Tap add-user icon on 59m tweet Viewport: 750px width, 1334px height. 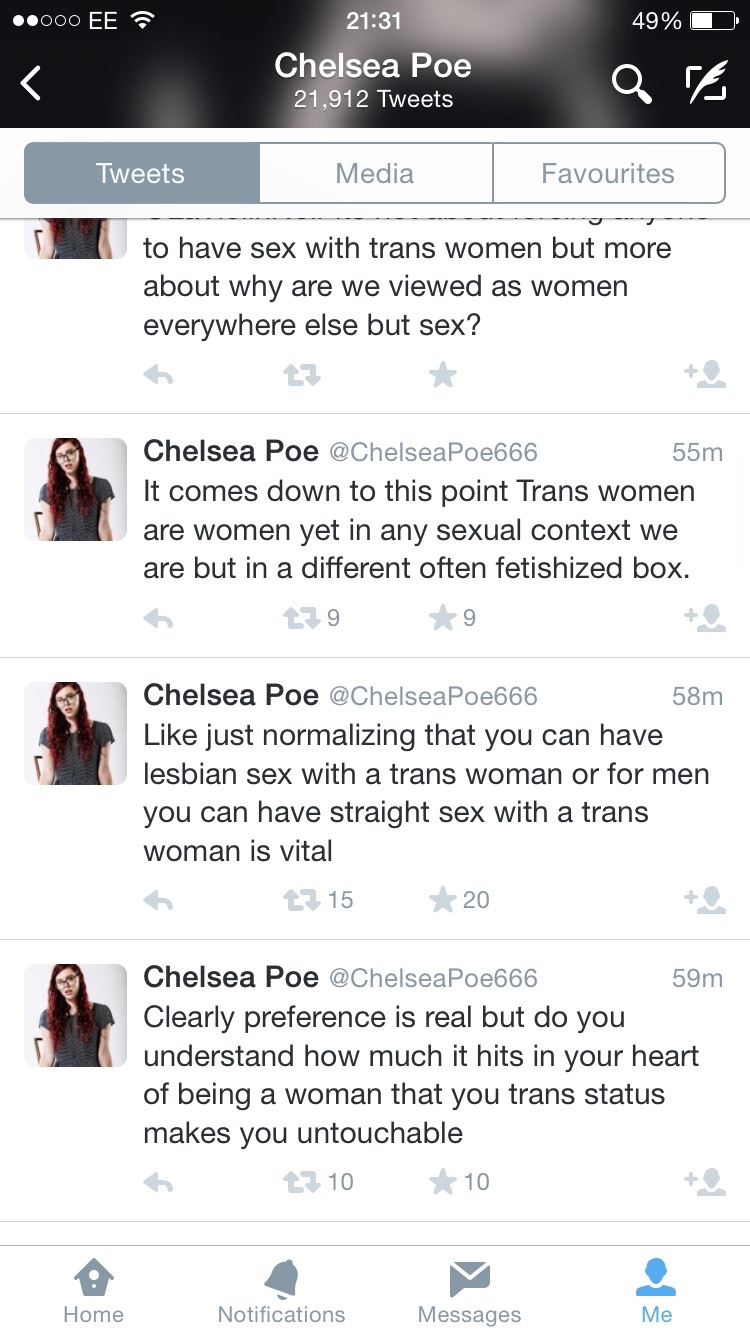point(705,1181)
